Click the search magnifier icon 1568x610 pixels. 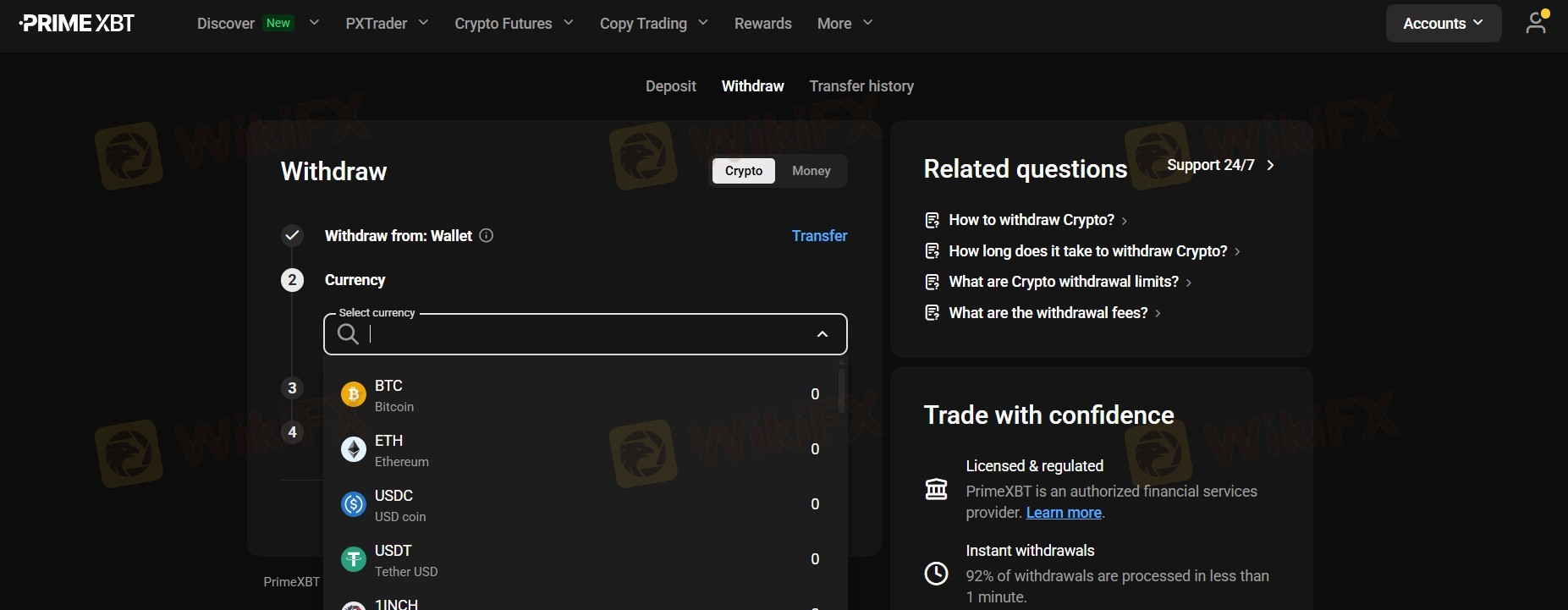point(348,334)
